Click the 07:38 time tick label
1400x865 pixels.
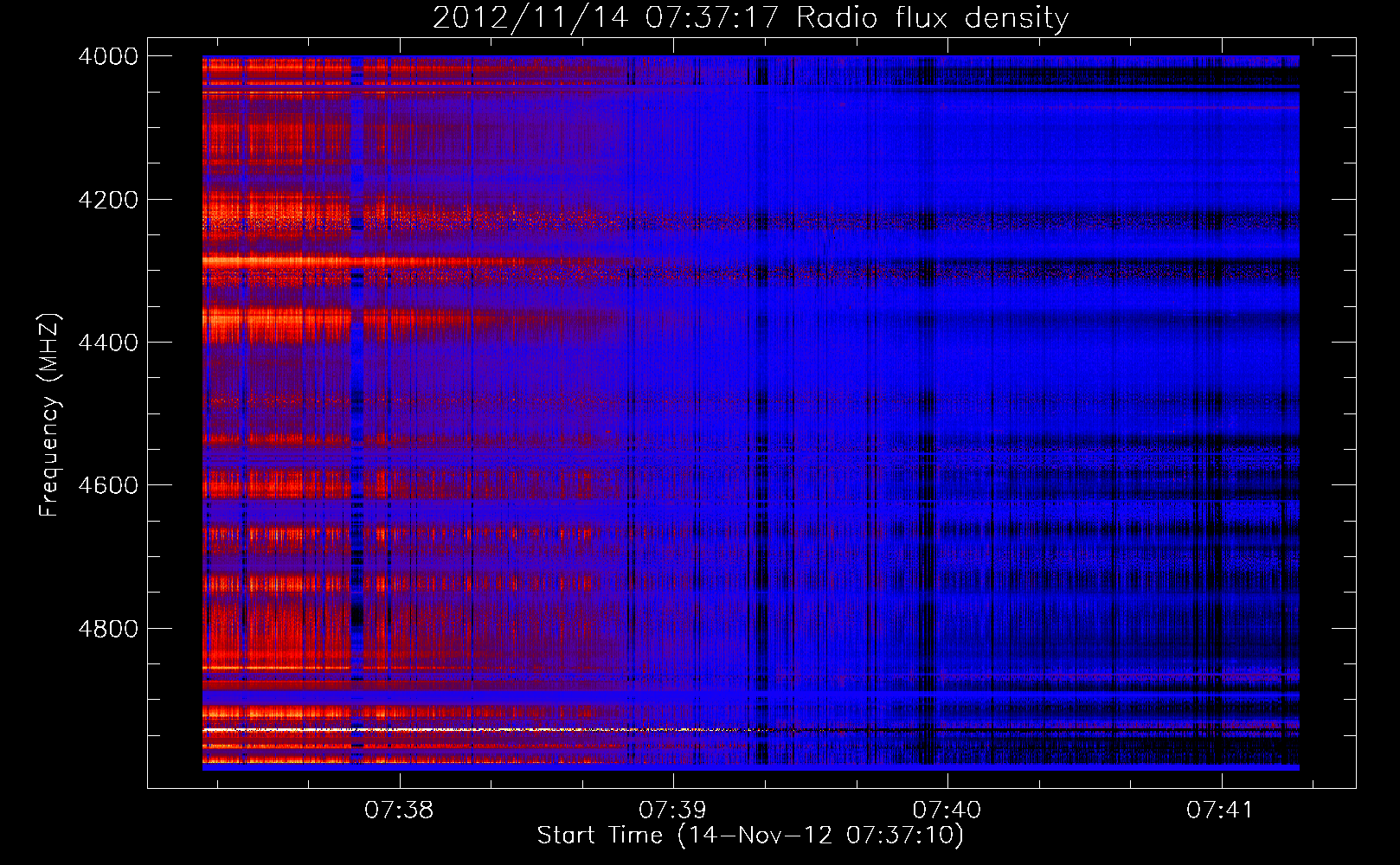coord(399,811)
